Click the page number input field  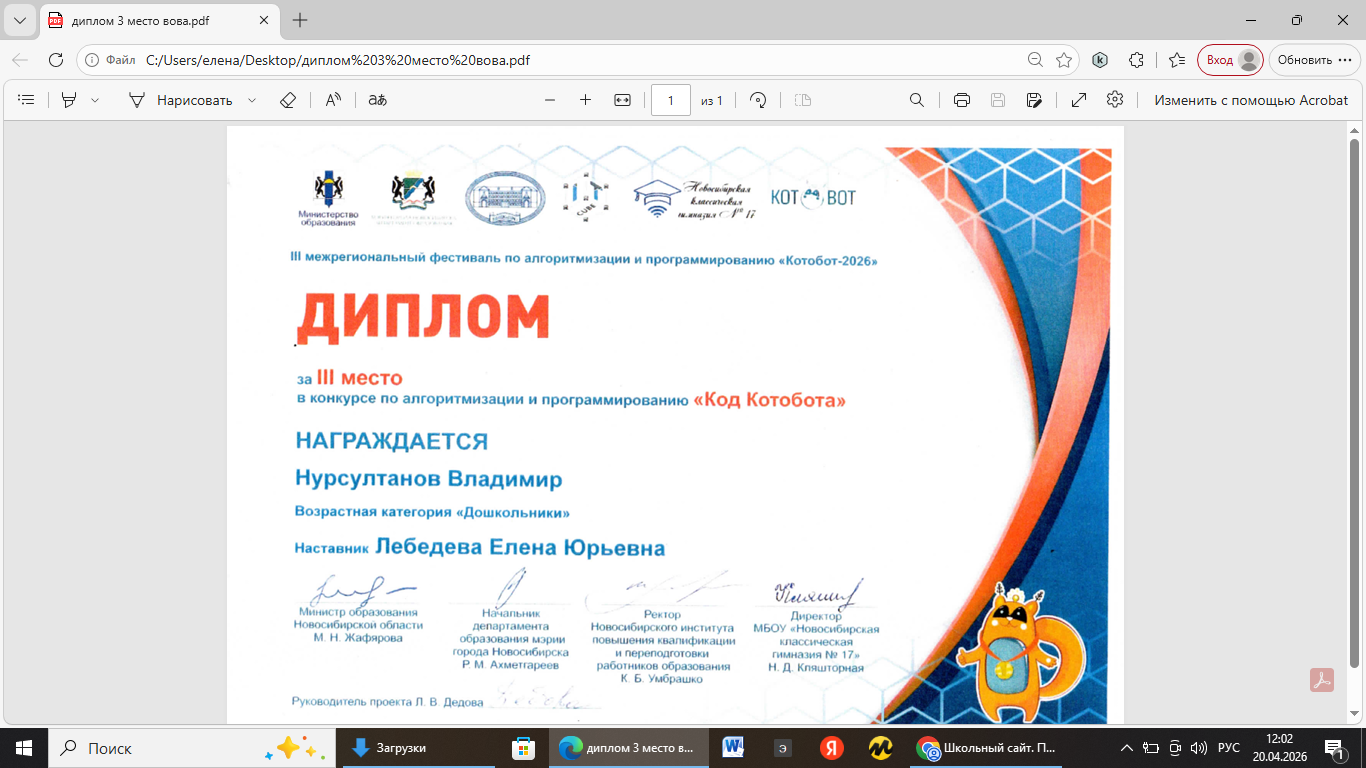tap(671, 100)
